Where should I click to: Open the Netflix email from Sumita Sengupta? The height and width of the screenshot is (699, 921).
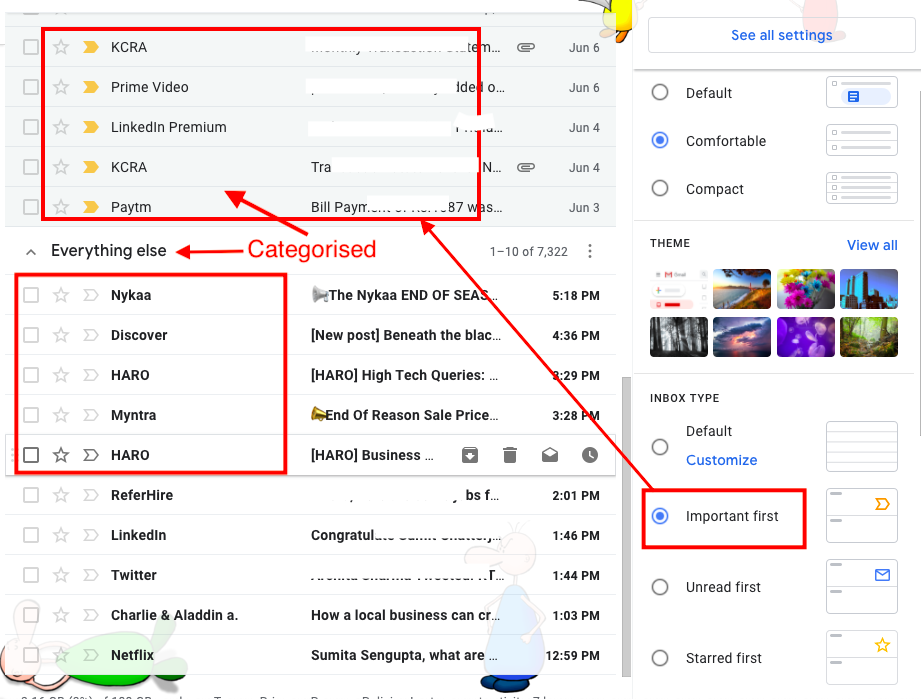310,655
